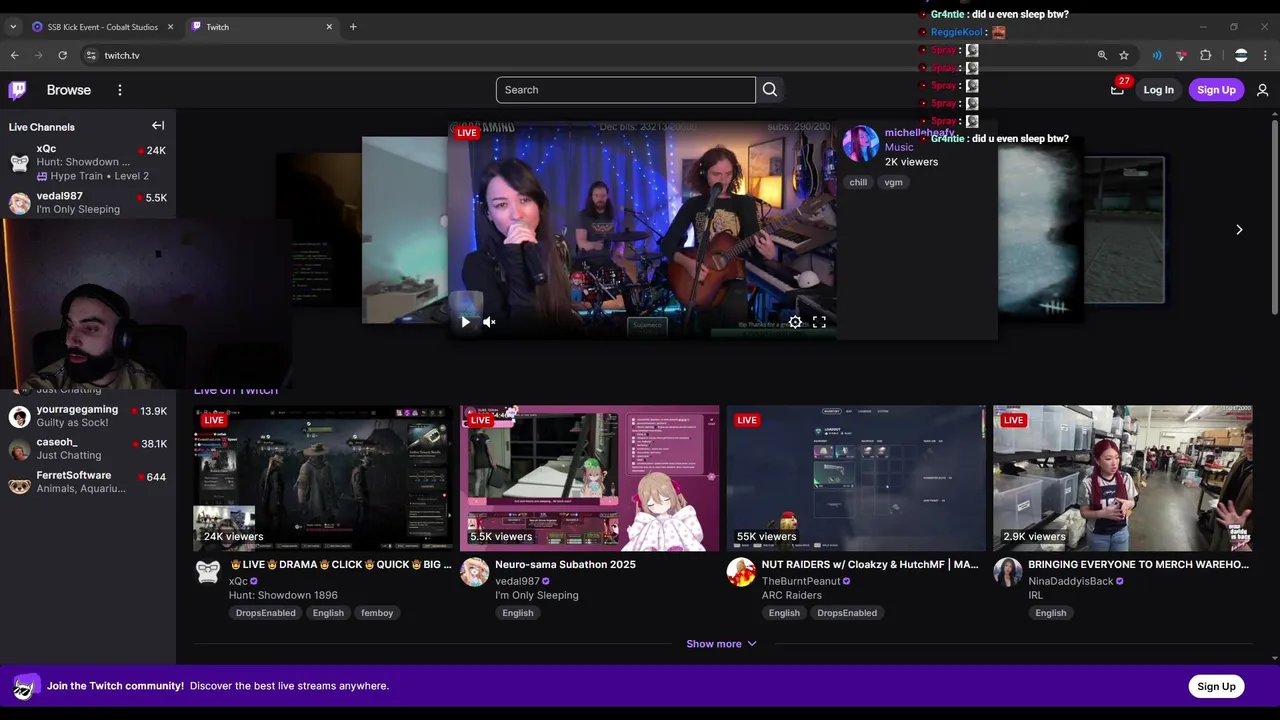
Task: Select the femboy tag under xQc
Action: (377, 613)
